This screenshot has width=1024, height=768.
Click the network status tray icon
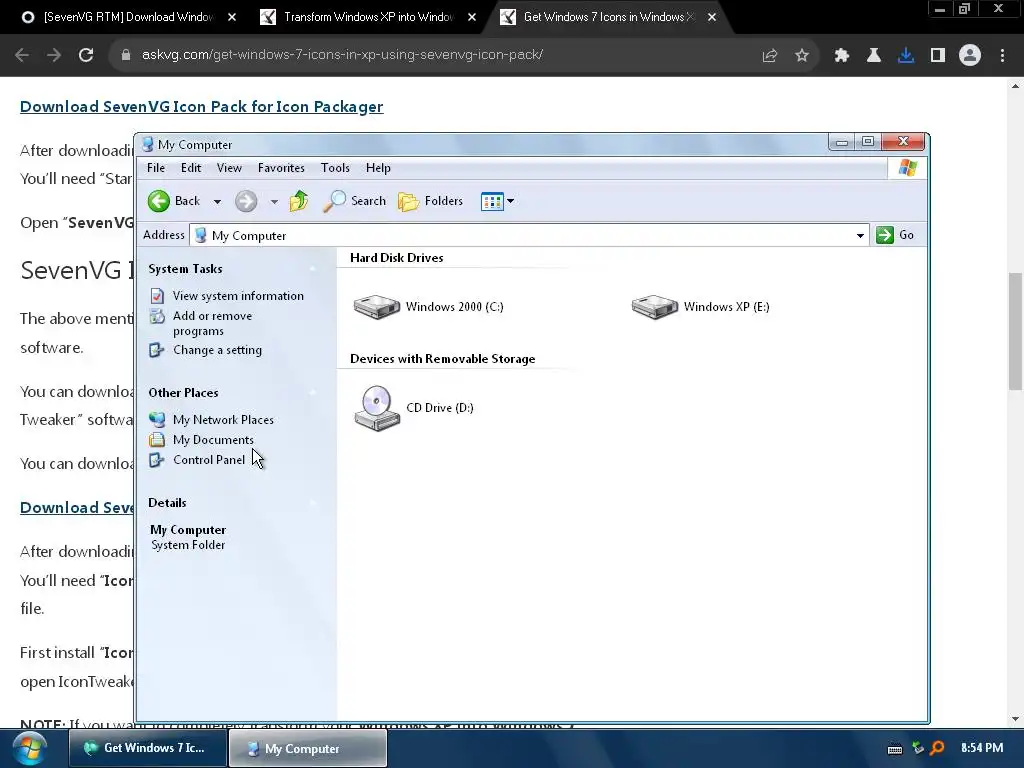[918, 748]
